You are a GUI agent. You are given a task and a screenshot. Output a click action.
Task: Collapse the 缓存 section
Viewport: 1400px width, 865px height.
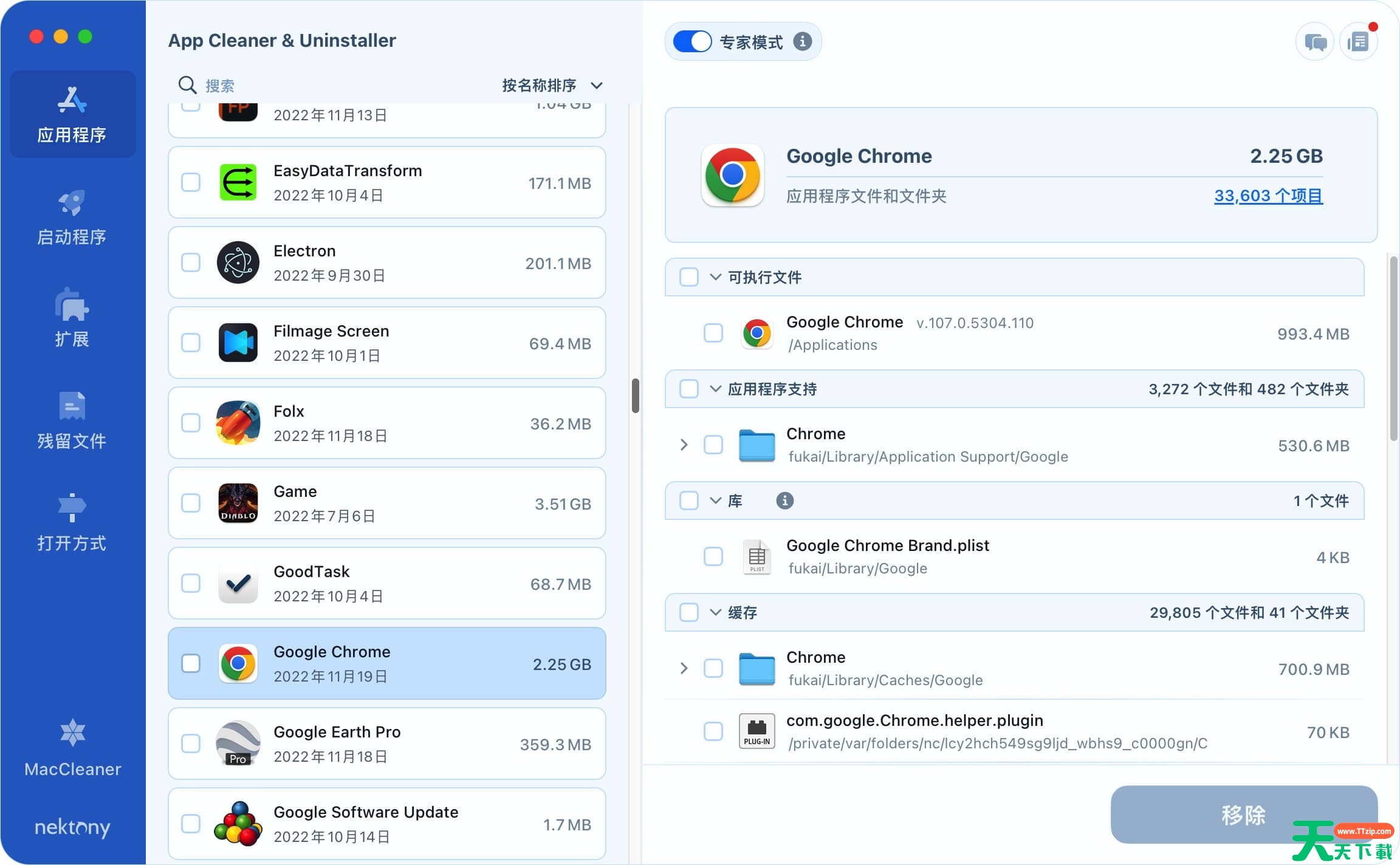[x=715, y=612]
